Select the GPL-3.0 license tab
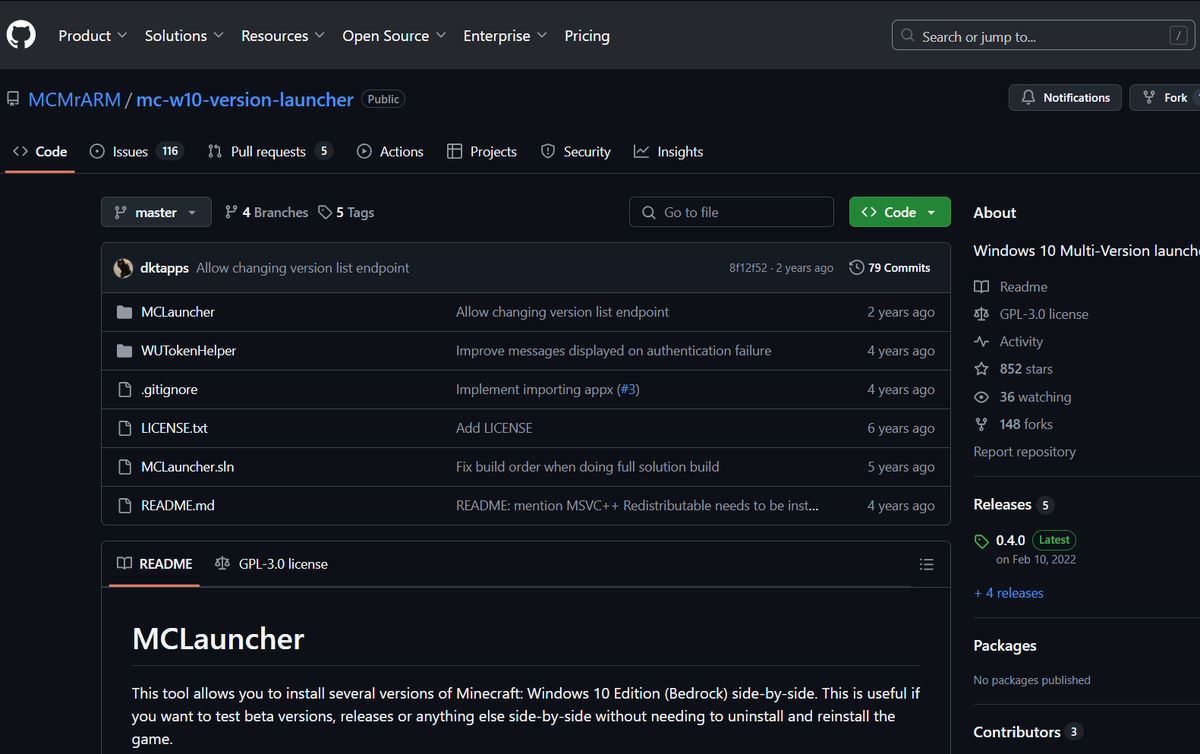Screen dimensions: 1200x754 271,564
